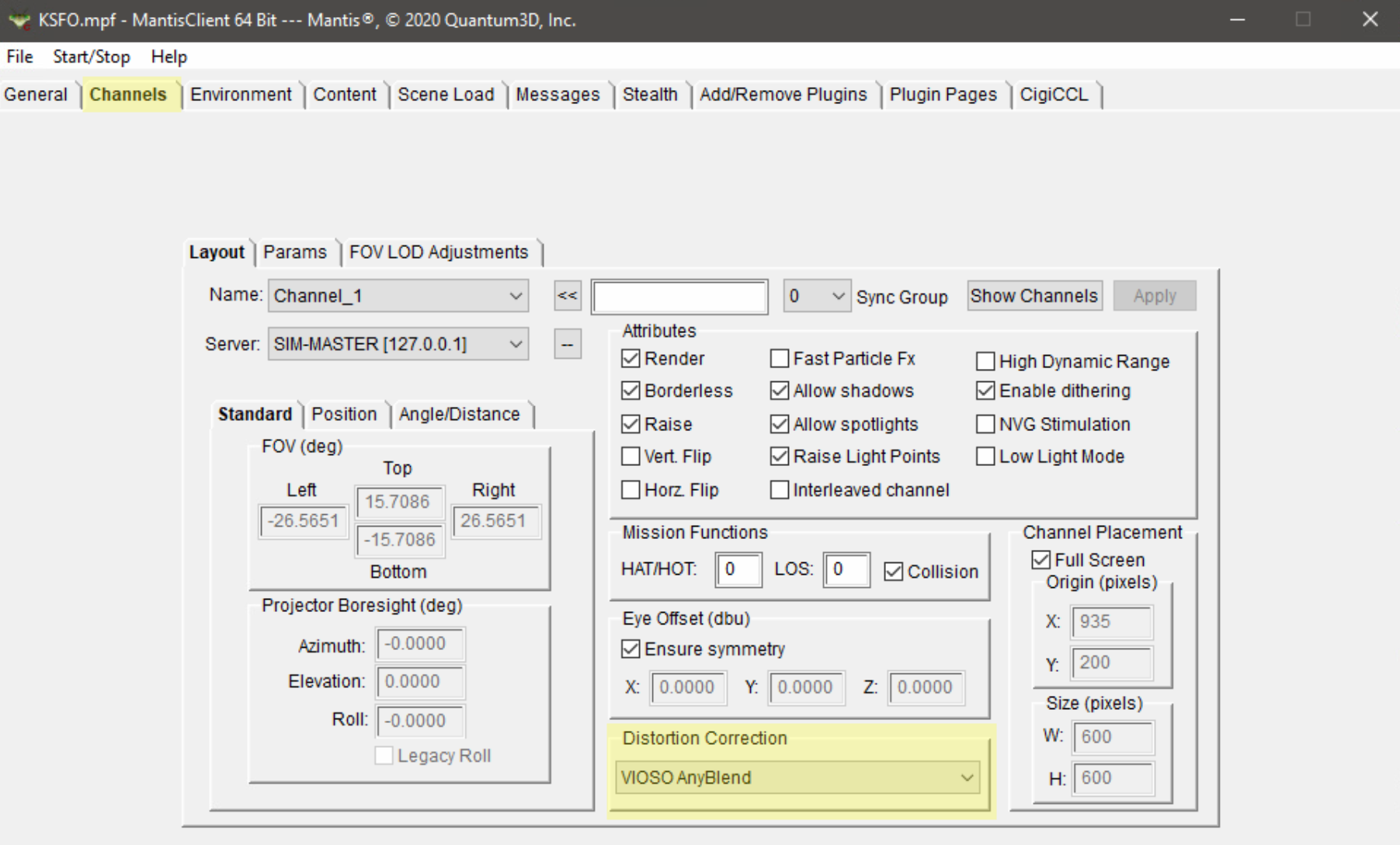Open the Channel_1 name dropdown
This screenshot has width=1400, height=845.
[x=515, y=296]
